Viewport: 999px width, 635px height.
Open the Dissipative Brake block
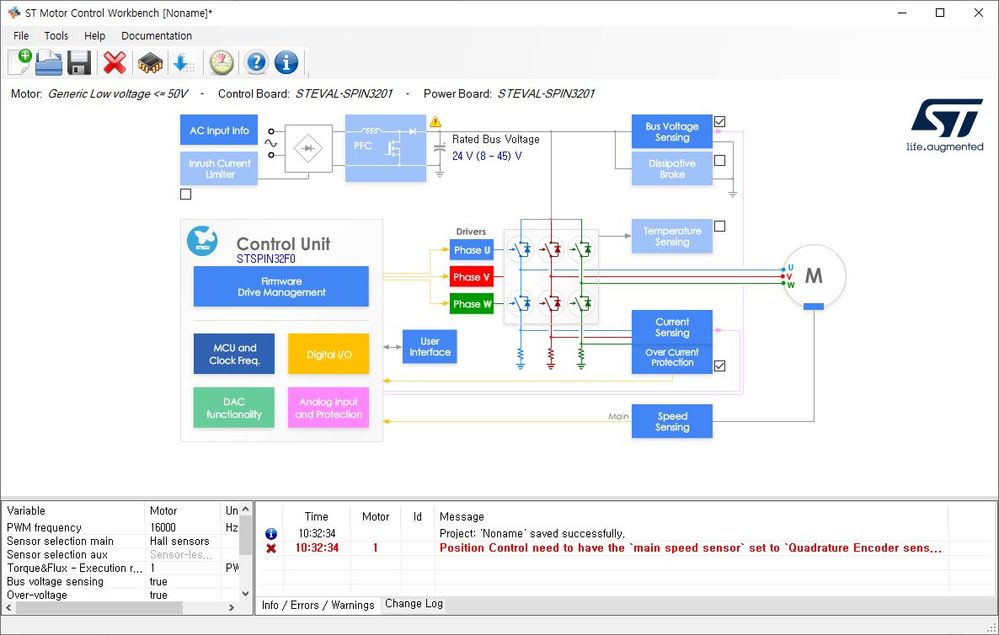tap(672, 169)
